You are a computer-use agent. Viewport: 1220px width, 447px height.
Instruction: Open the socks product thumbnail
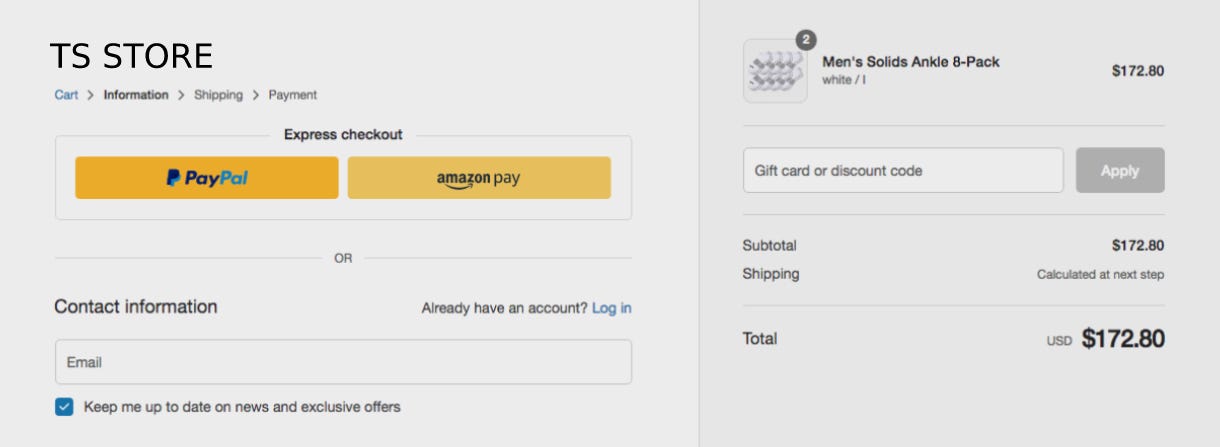[x=775, y=71]
